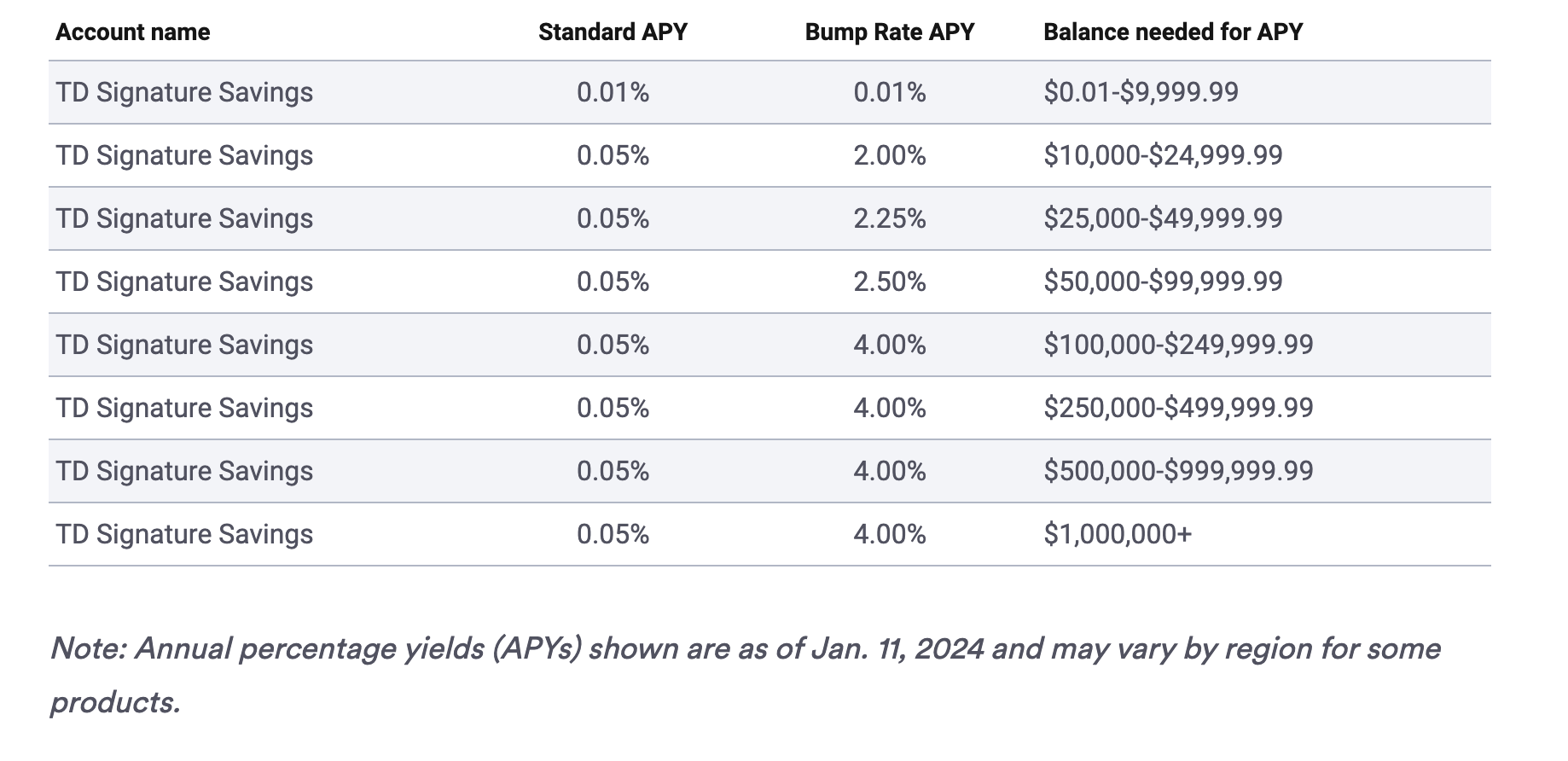Click the $50,000-$99,999.99 balance cell
The image size is (1568, 761).
pyautogui.click(x=1163, y=282)
